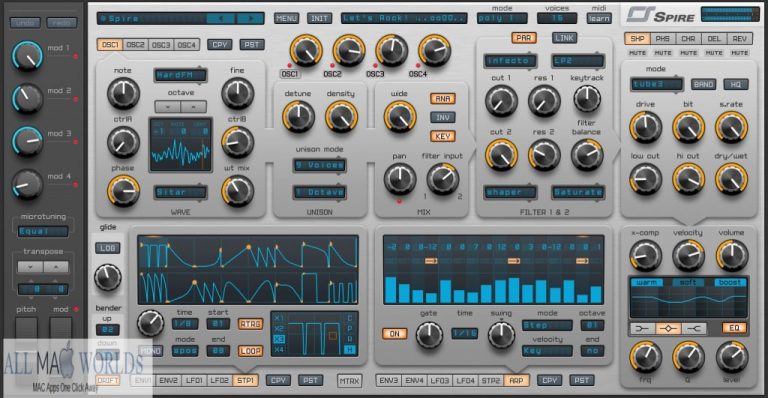Click the INIT button
Screen dimensions: 768x398
(319, 19)
